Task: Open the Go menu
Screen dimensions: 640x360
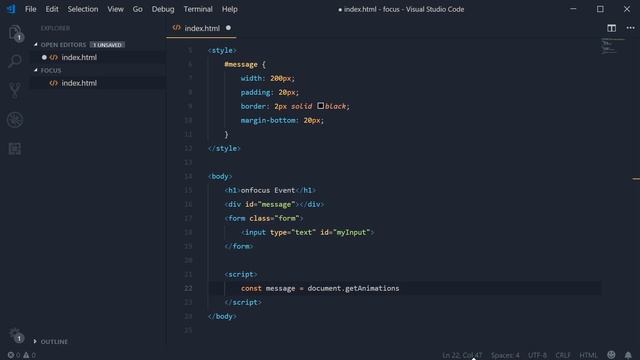Action: tap(138, 9)
